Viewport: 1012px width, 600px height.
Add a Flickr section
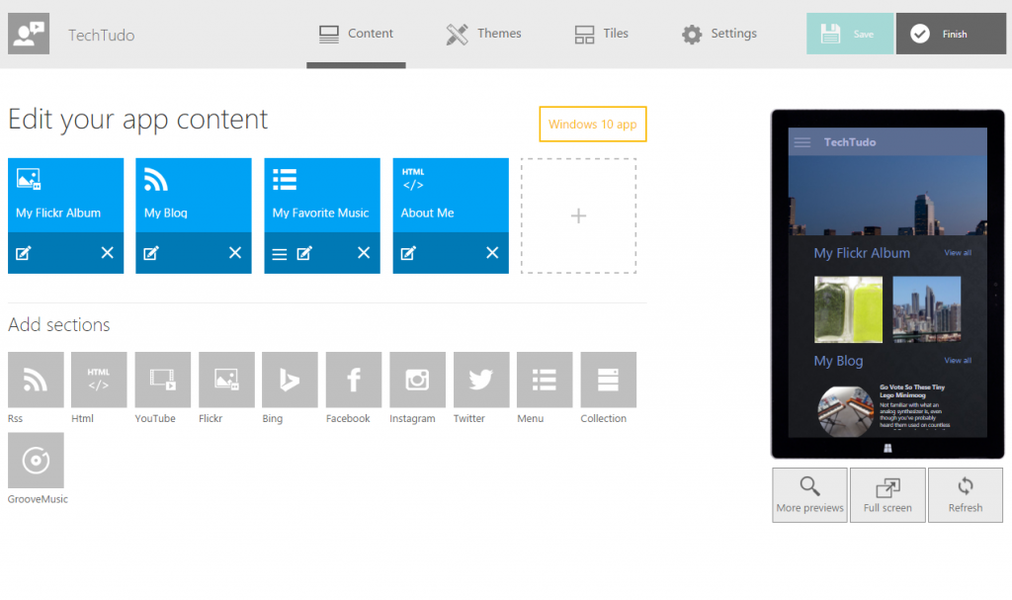tap(227, 379)
